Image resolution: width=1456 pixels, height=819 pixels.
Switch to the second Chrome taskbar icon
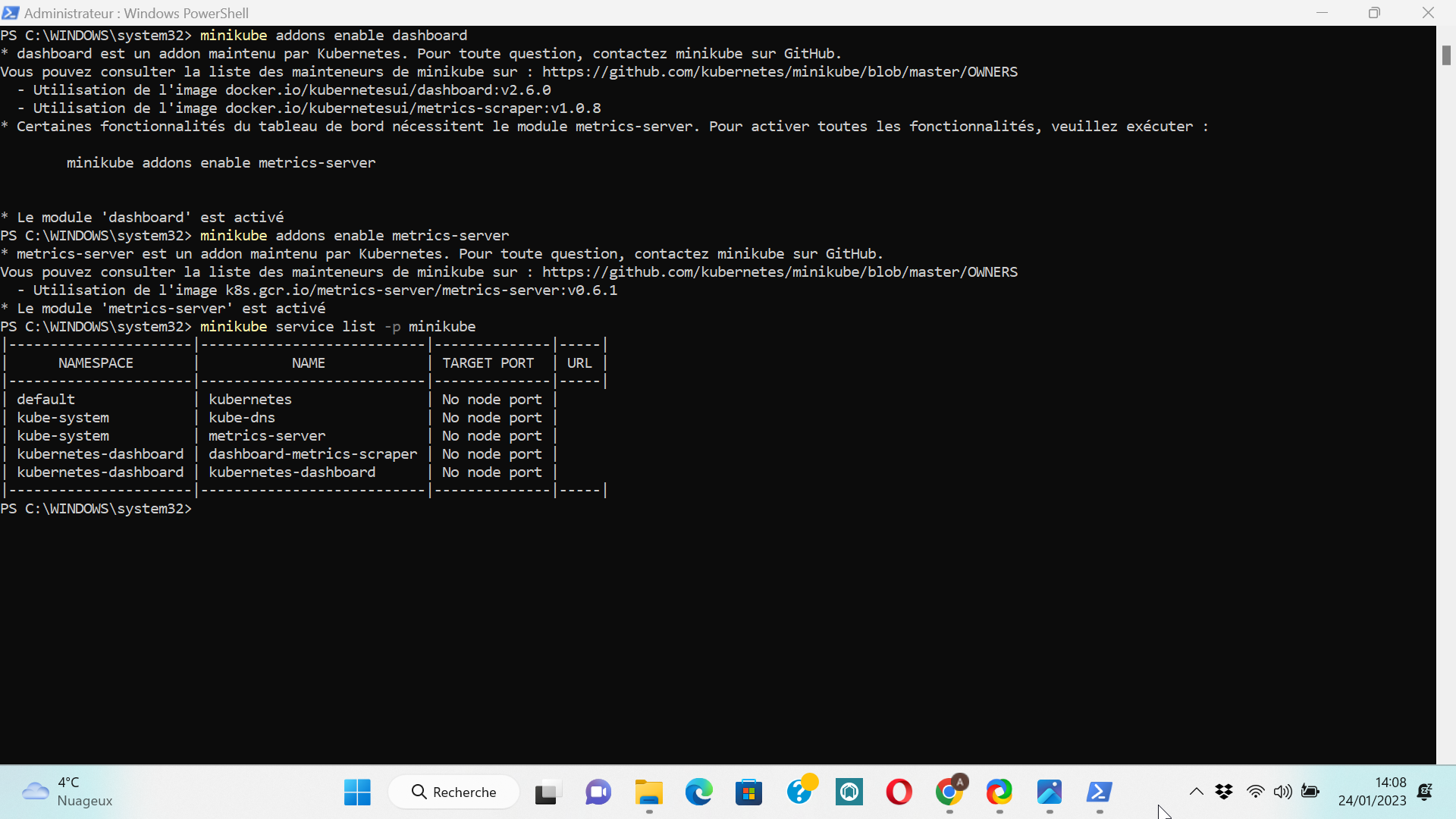(x=999, y=792)
